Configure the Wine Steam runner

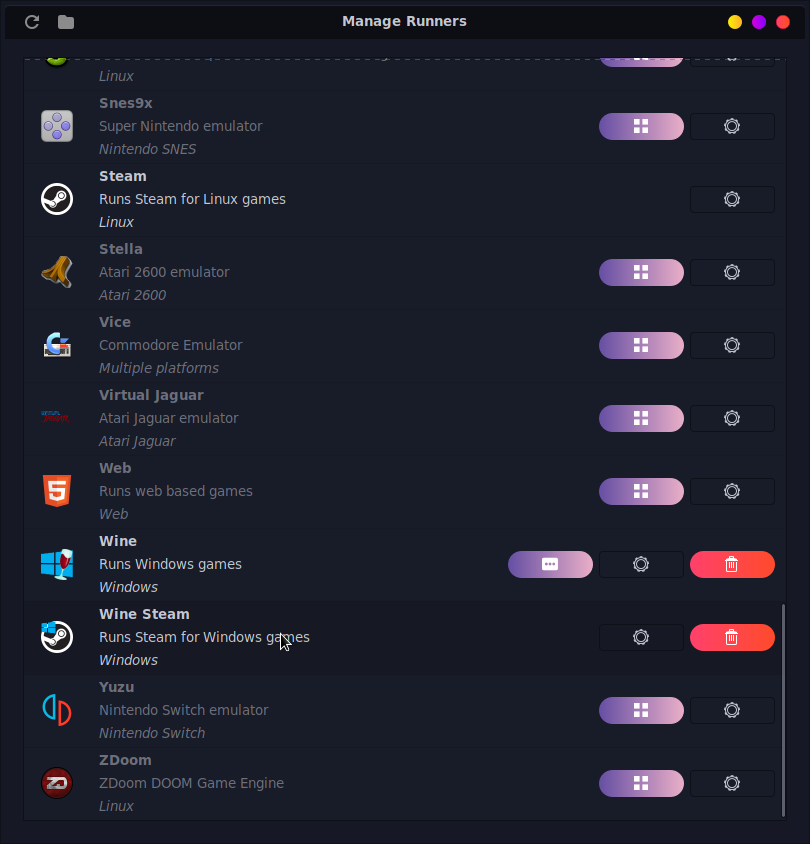641,637
